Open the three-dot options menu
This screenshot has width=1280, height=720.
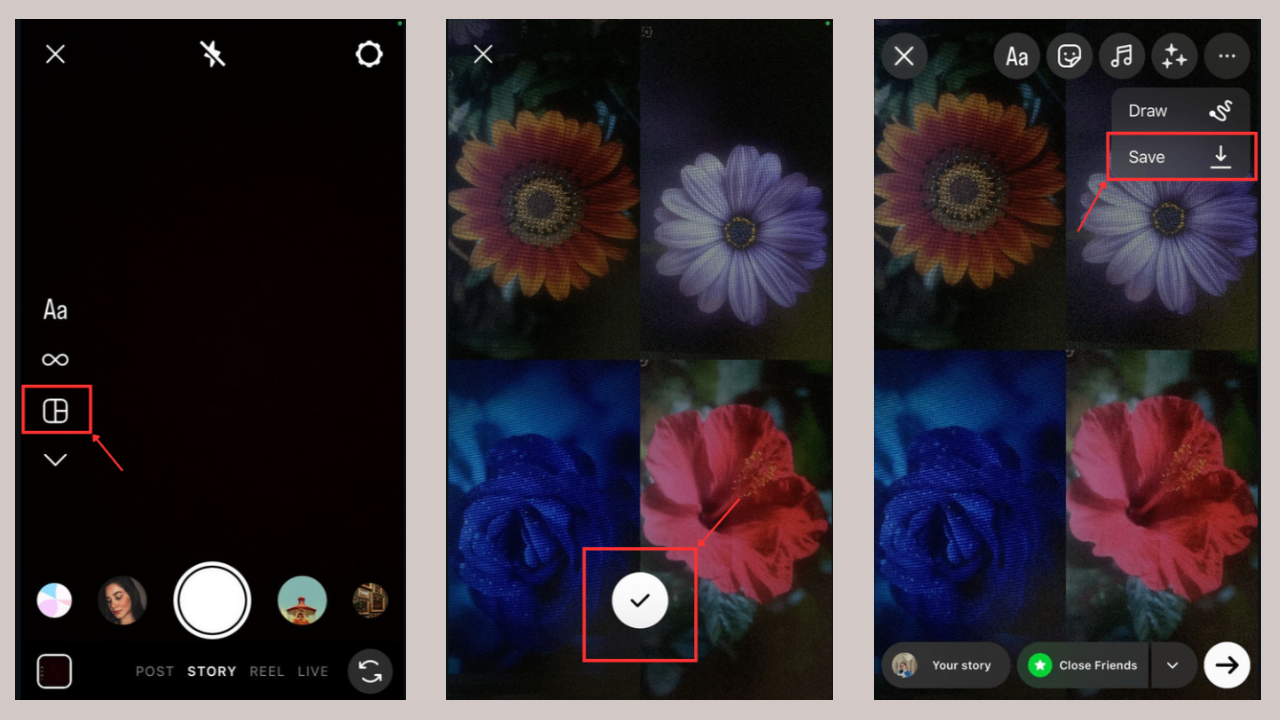pyautogui.click(x=1228, y=56)
